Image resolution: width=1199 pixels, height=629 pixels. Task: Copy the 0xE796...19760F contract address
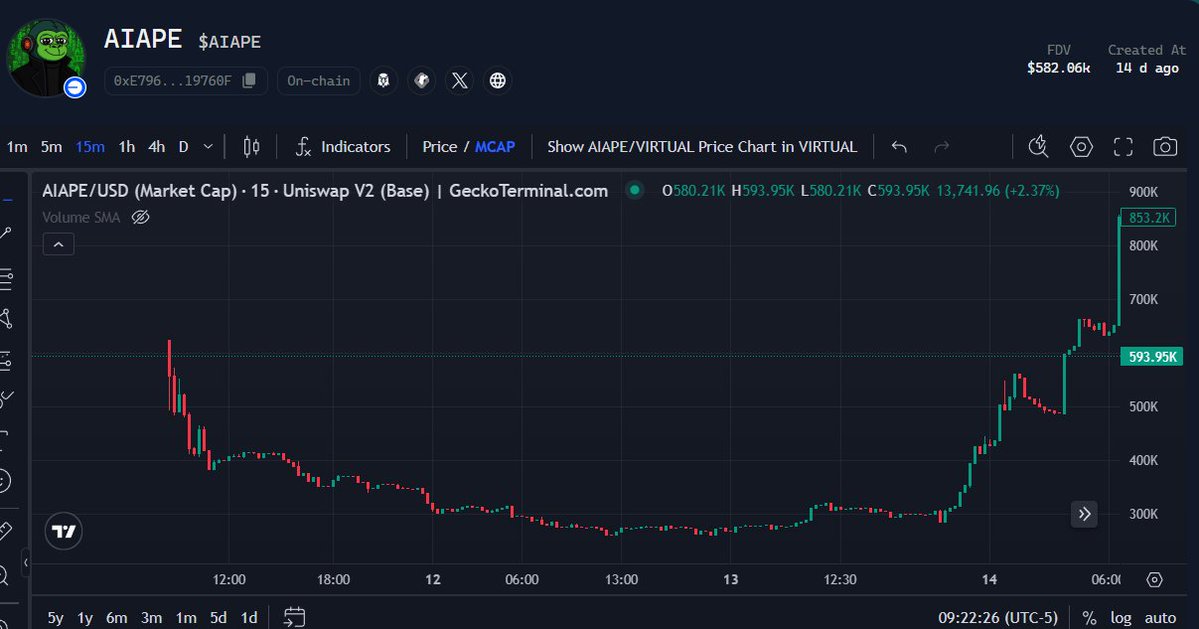click(249, 81)
